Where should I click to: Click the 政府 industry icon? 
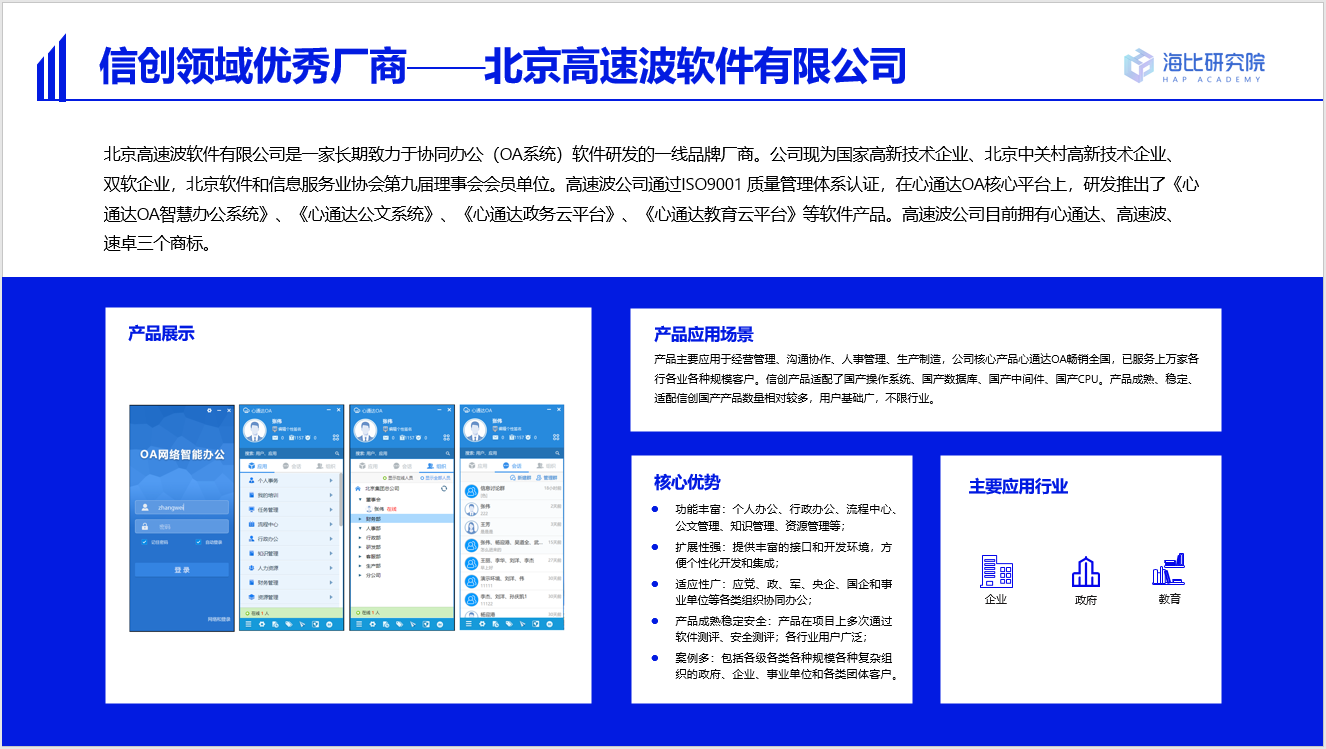[x=1085, y=572]
